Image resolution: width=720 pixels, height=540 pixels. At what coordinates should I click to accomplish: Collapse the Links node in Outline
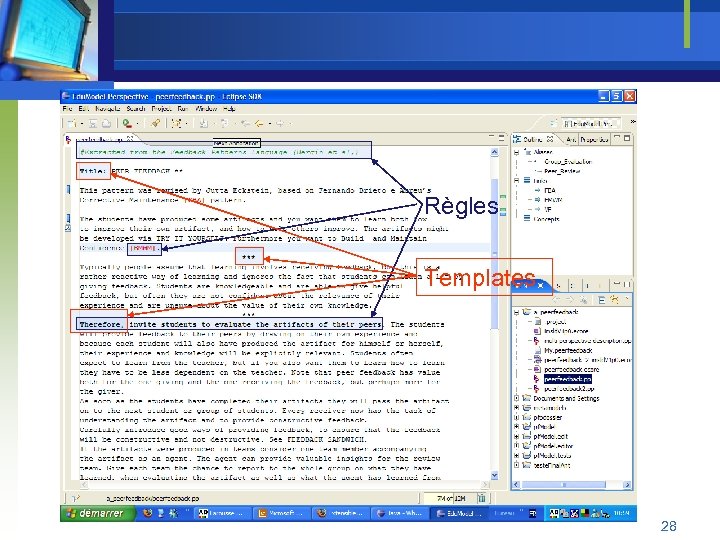517,181
